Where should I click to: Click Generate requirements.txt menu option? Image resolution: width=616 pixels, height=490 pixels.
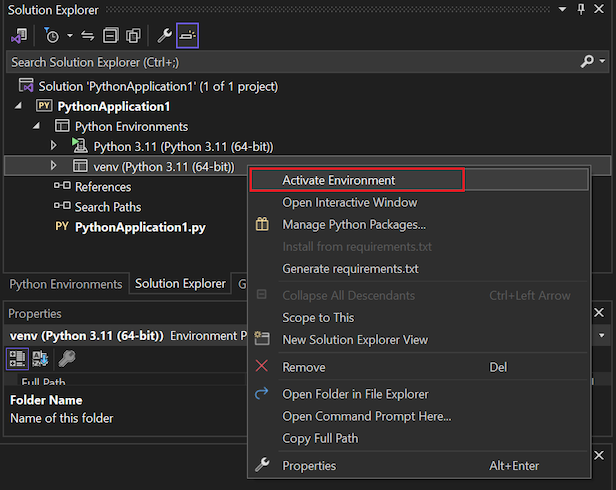tap(350, 268)
